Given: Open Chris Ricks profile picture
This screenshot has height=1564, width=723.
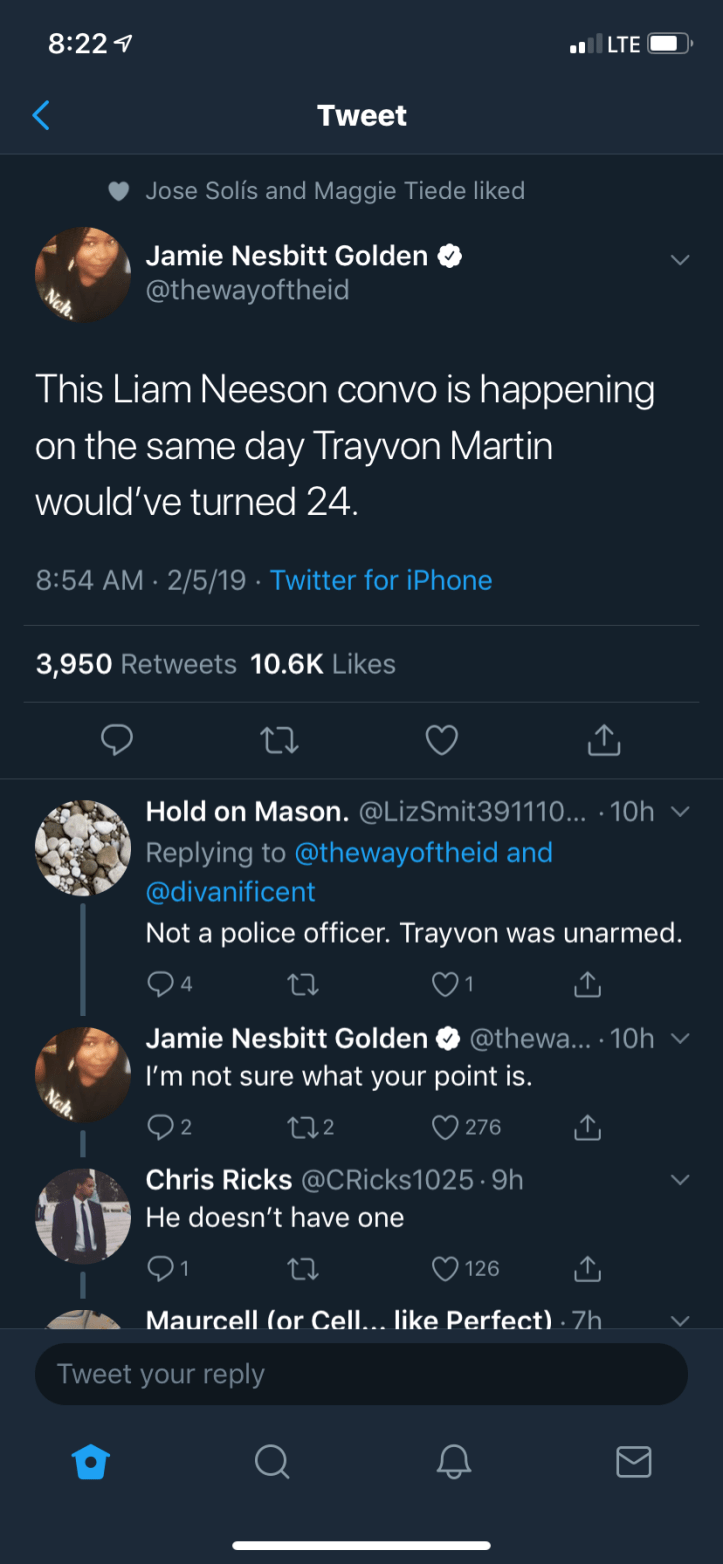Looking at the screenshot, I should (83, 1216).
